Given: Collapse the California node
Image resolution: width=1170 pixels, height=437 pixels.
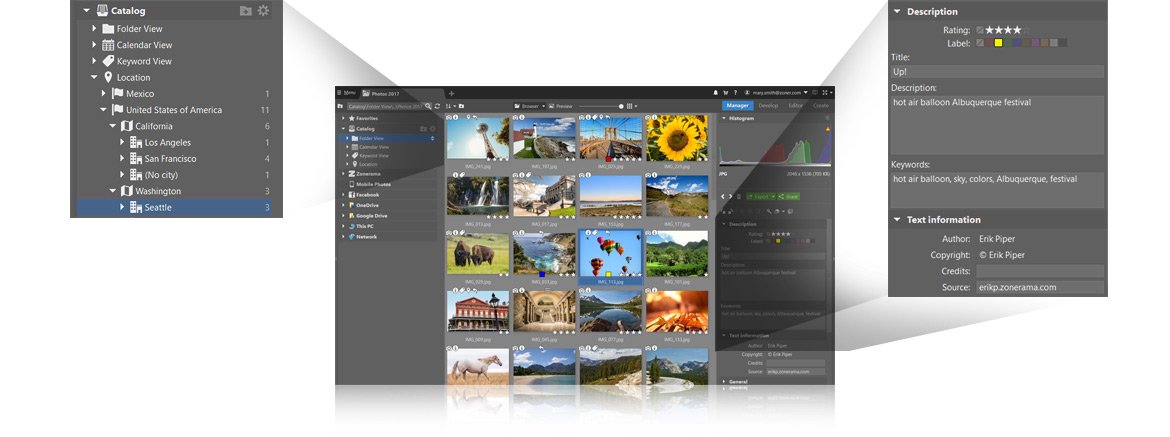Looking at the screenshot, I should 113,127.
